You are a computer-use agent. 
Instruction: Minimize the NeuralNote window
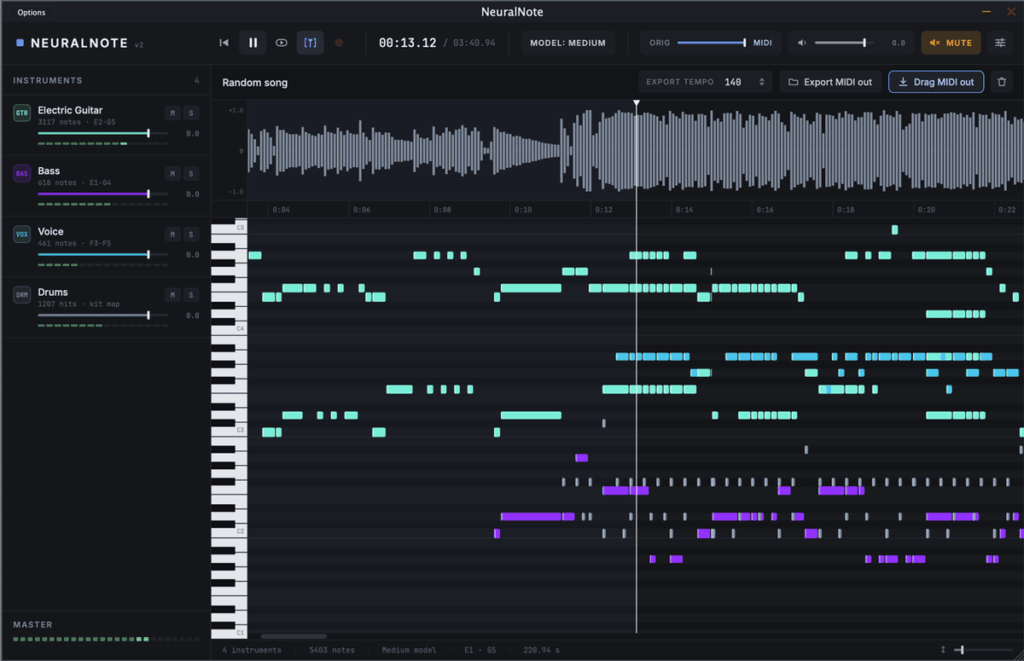click(986, 12)
